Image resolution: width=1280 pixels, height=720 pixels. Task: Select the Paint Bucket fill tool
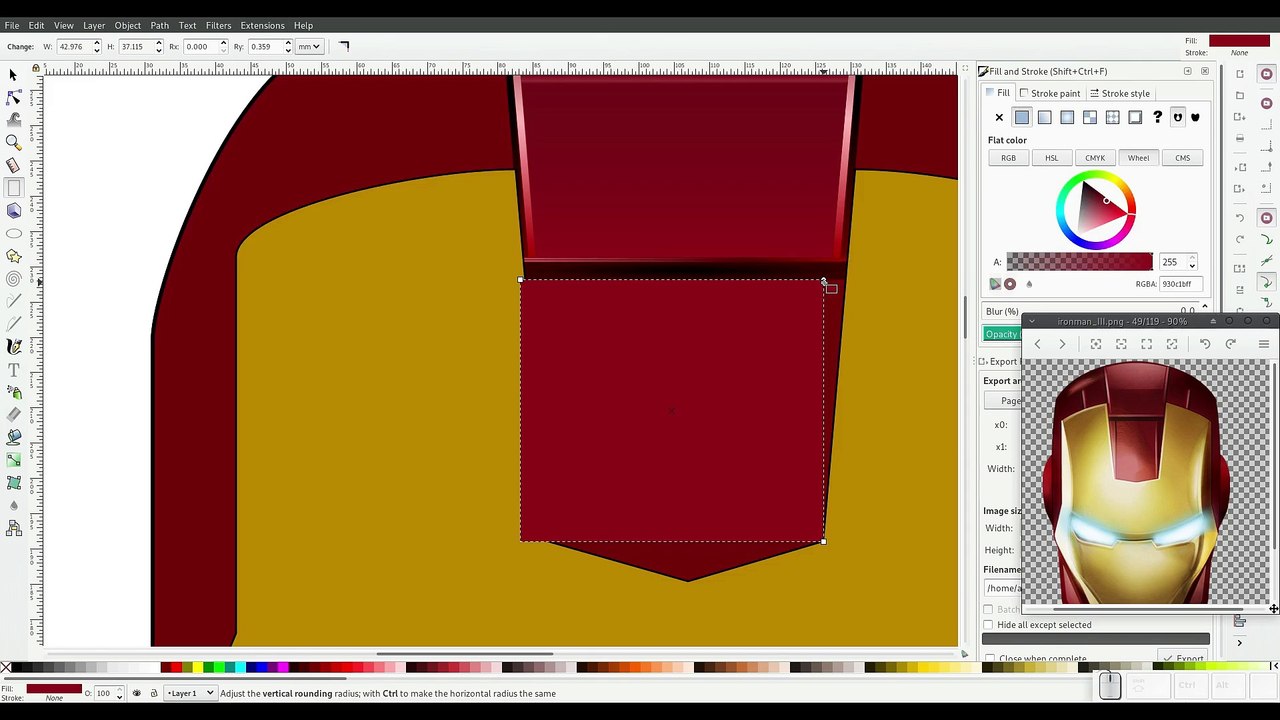coord(13,437)
